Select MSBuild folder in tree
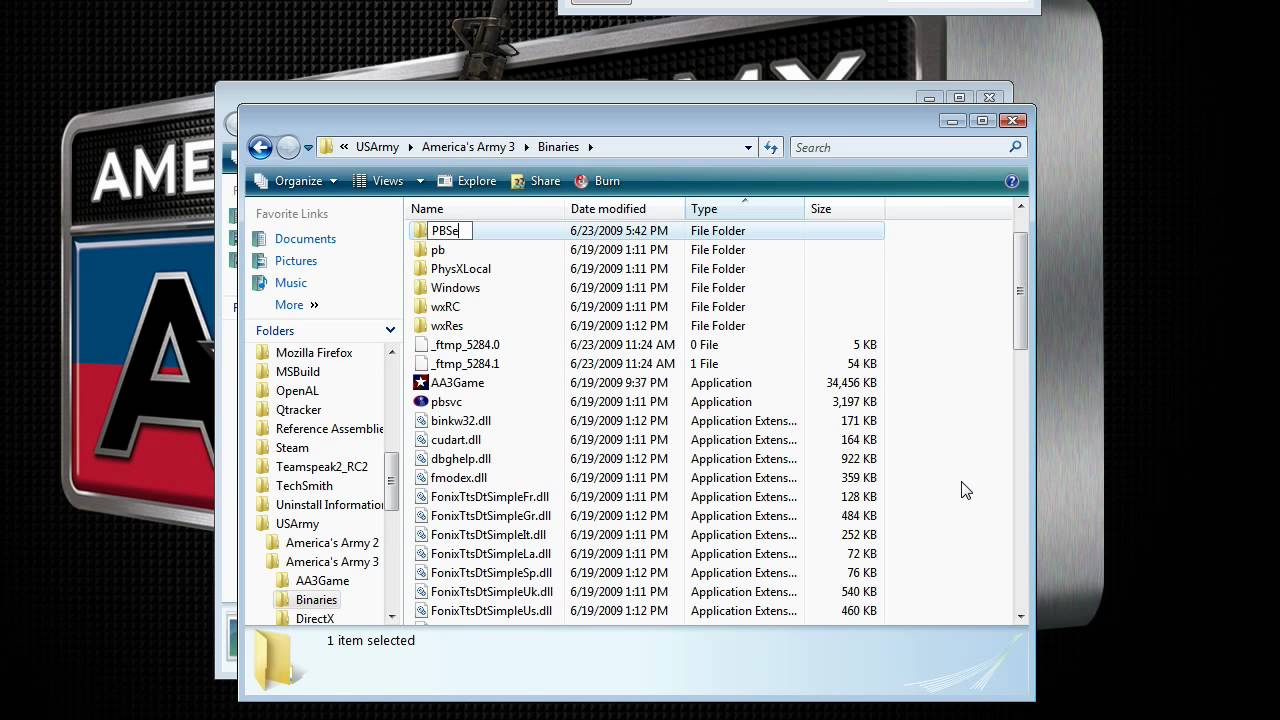 298,372
